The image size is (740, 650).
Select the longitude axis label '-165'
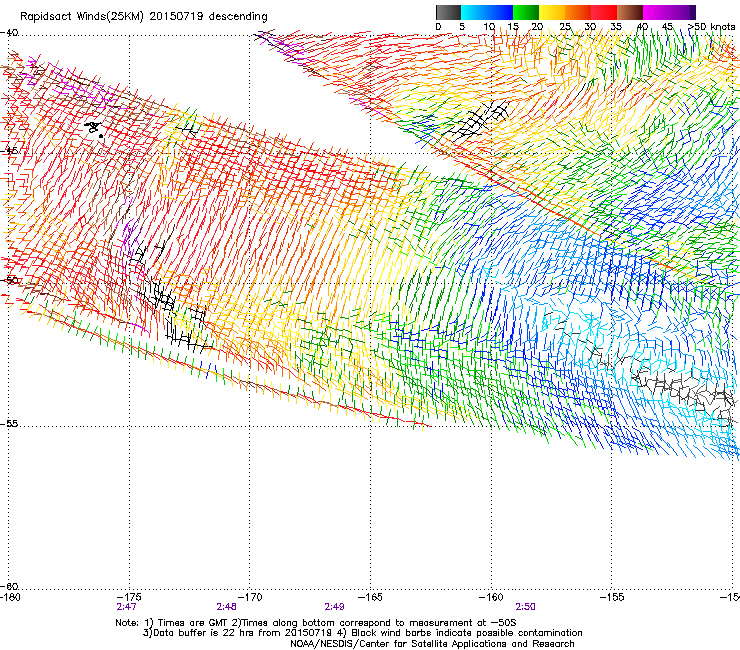[x=370, y=597]
